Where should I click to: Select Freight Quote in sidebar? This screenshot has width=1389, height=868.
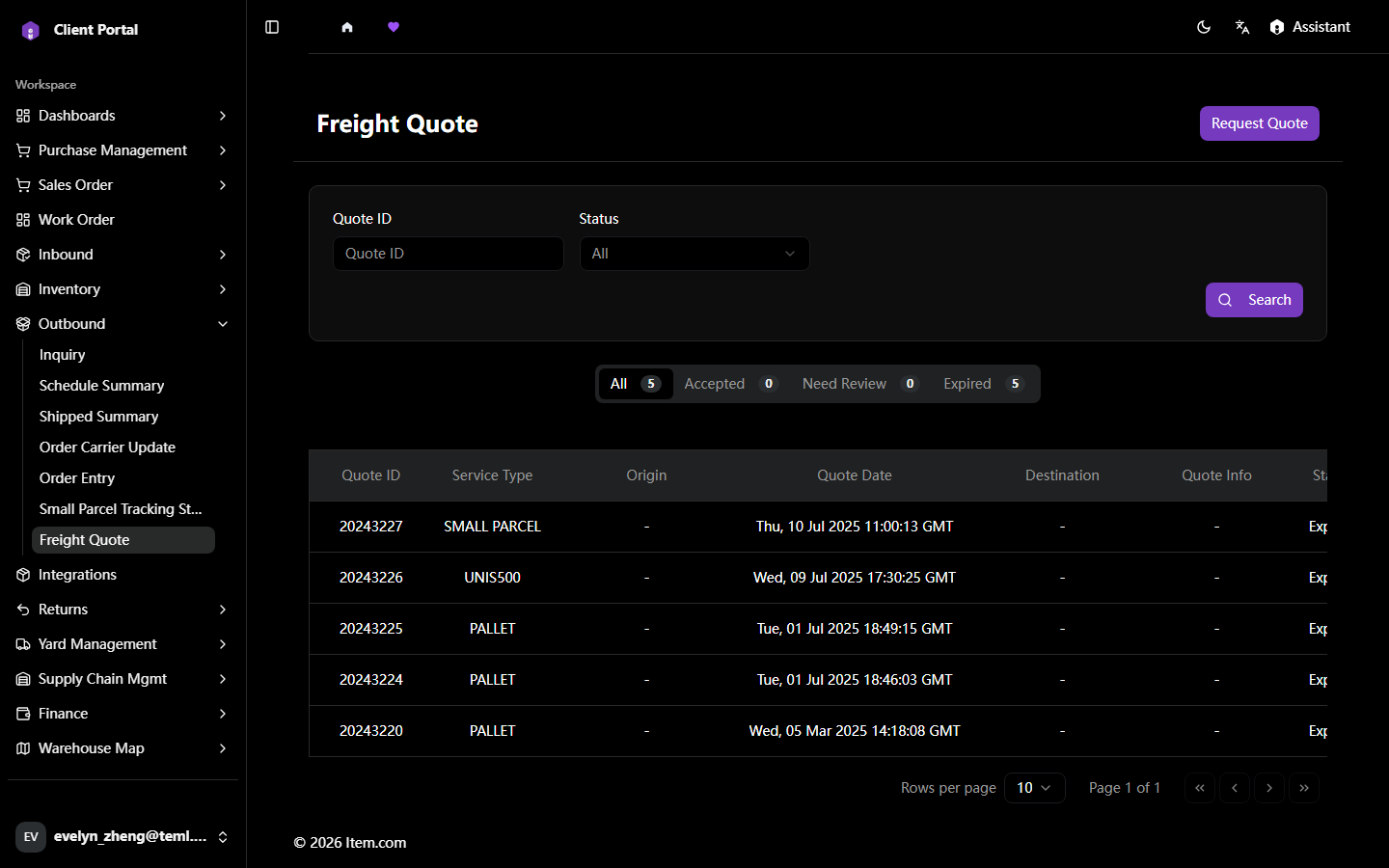pos(123,540)
